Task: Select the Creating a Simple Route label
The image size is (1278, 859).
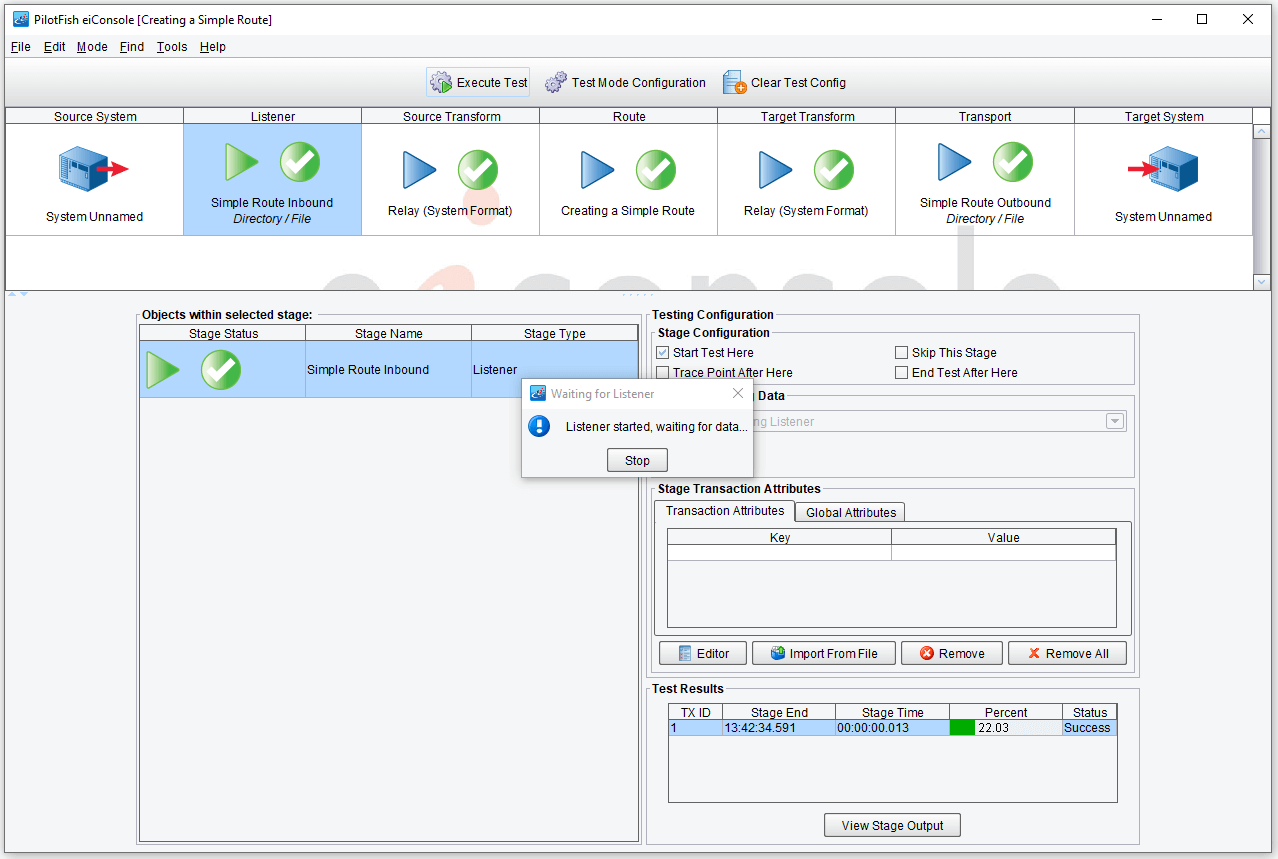Action: coord(628,211)
